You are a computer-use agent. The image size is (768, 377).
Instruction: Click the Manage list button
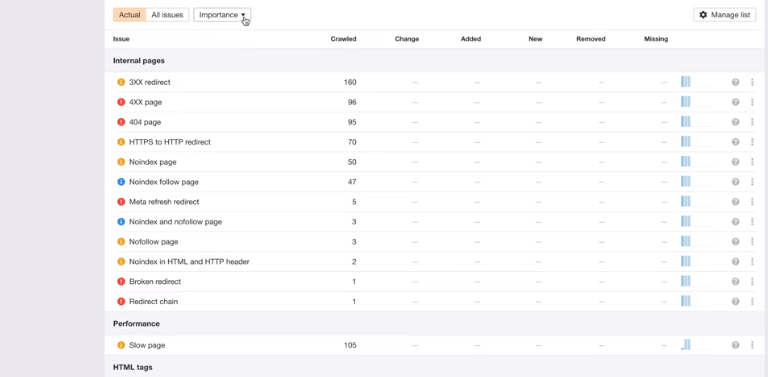click(724, 15)
